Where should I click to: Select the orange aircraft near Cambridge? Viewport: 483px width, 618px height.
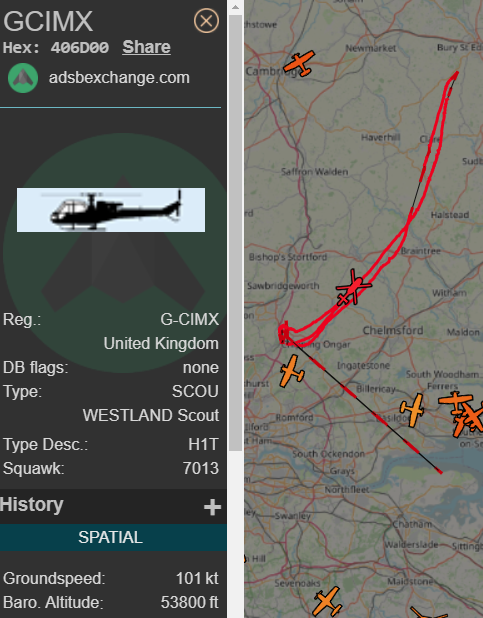click(x=300, y=63)
